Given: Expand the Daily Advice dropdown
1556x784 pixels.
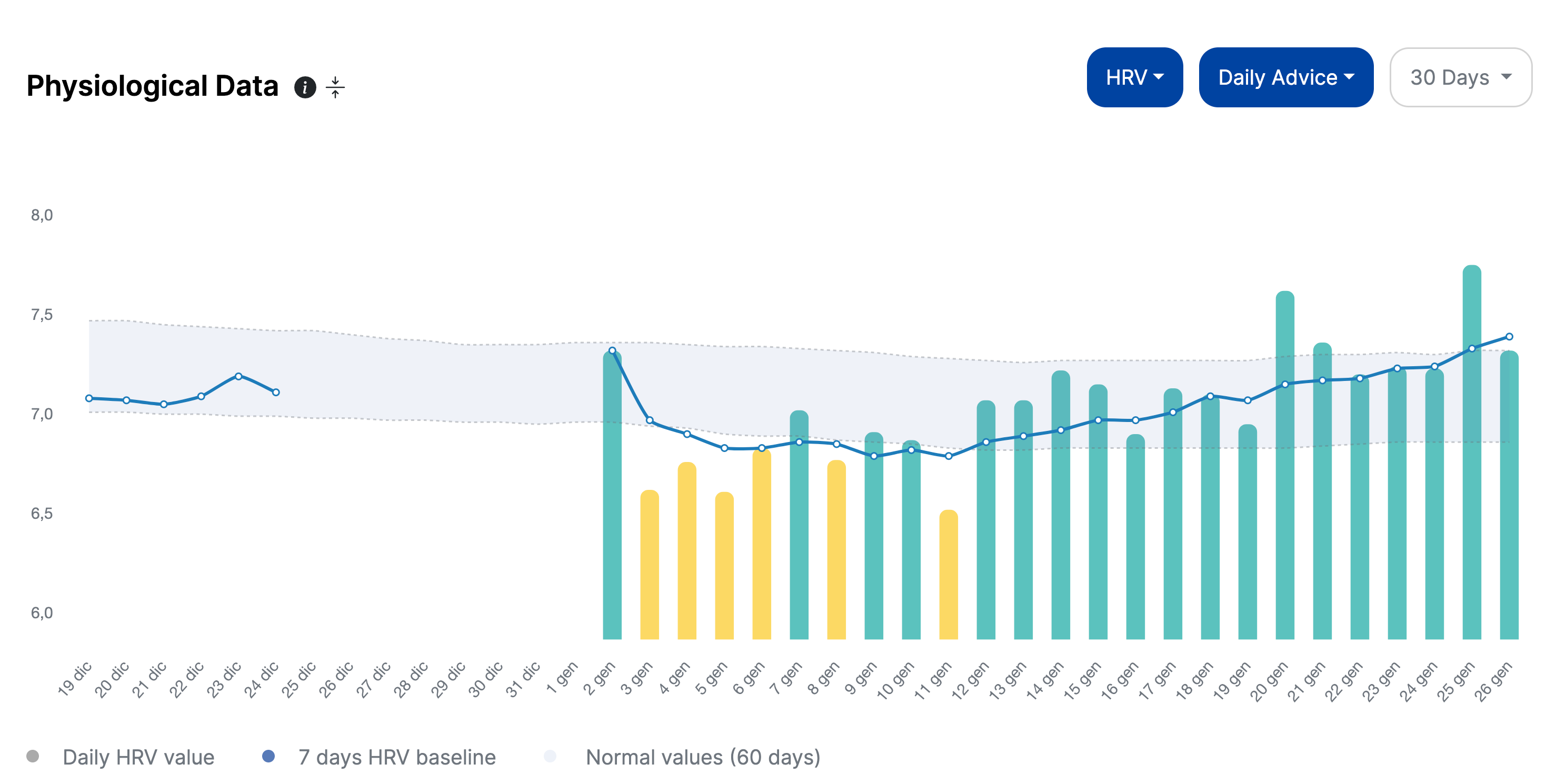Looking at the screenshot, I should click(1285, 77).
